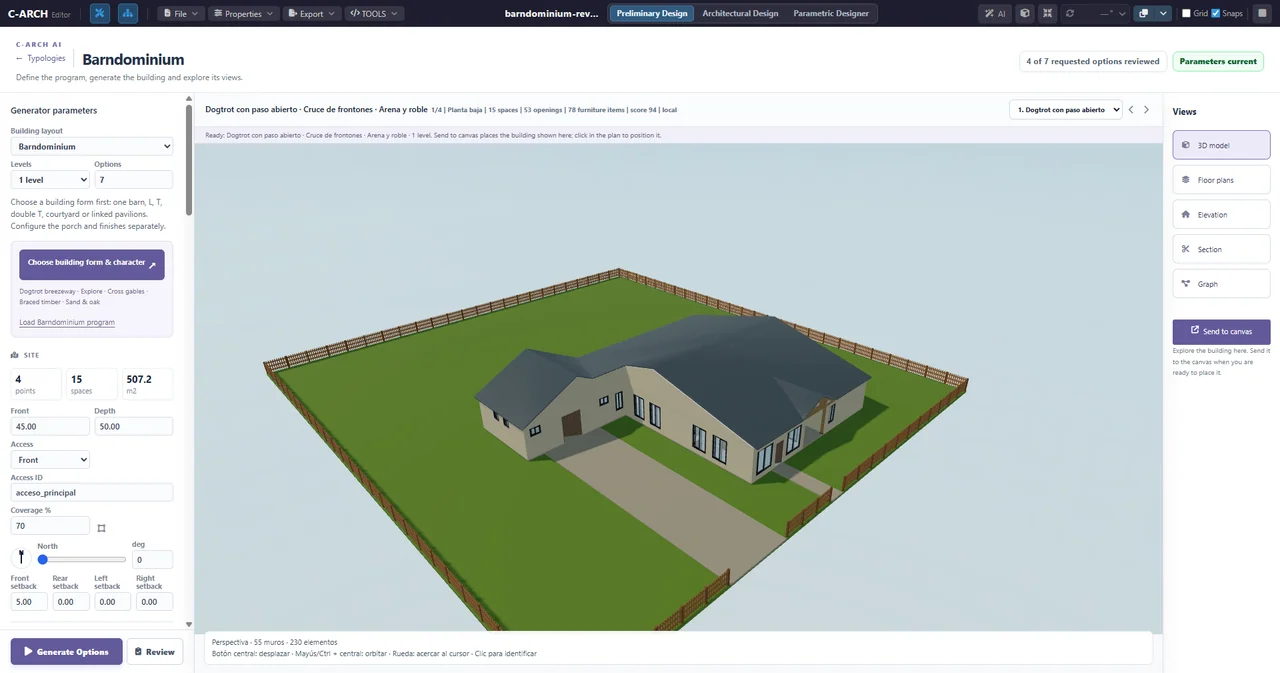Click the Review button

[x=155, y=651]
